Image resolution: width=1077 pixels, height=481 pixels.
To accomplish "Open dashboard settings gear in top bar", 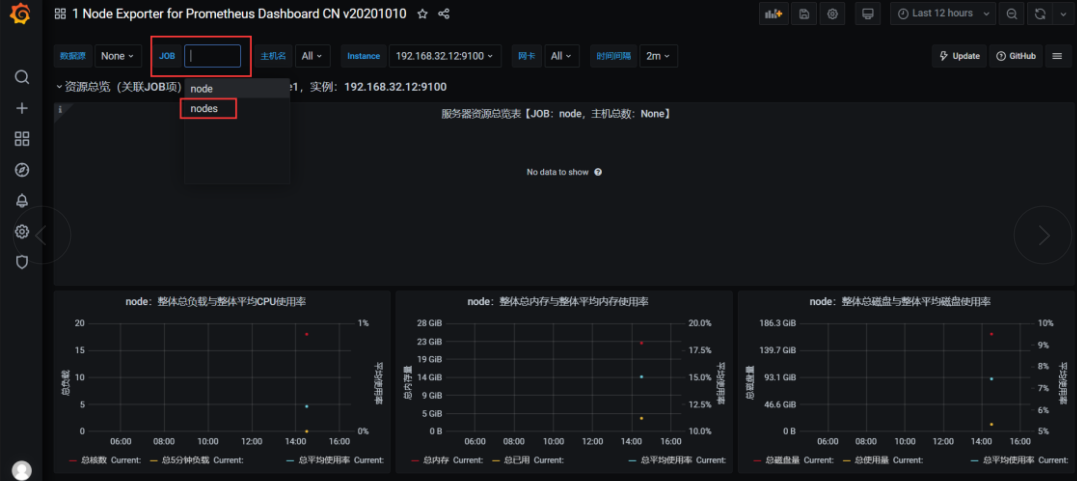I will (832, 14).
